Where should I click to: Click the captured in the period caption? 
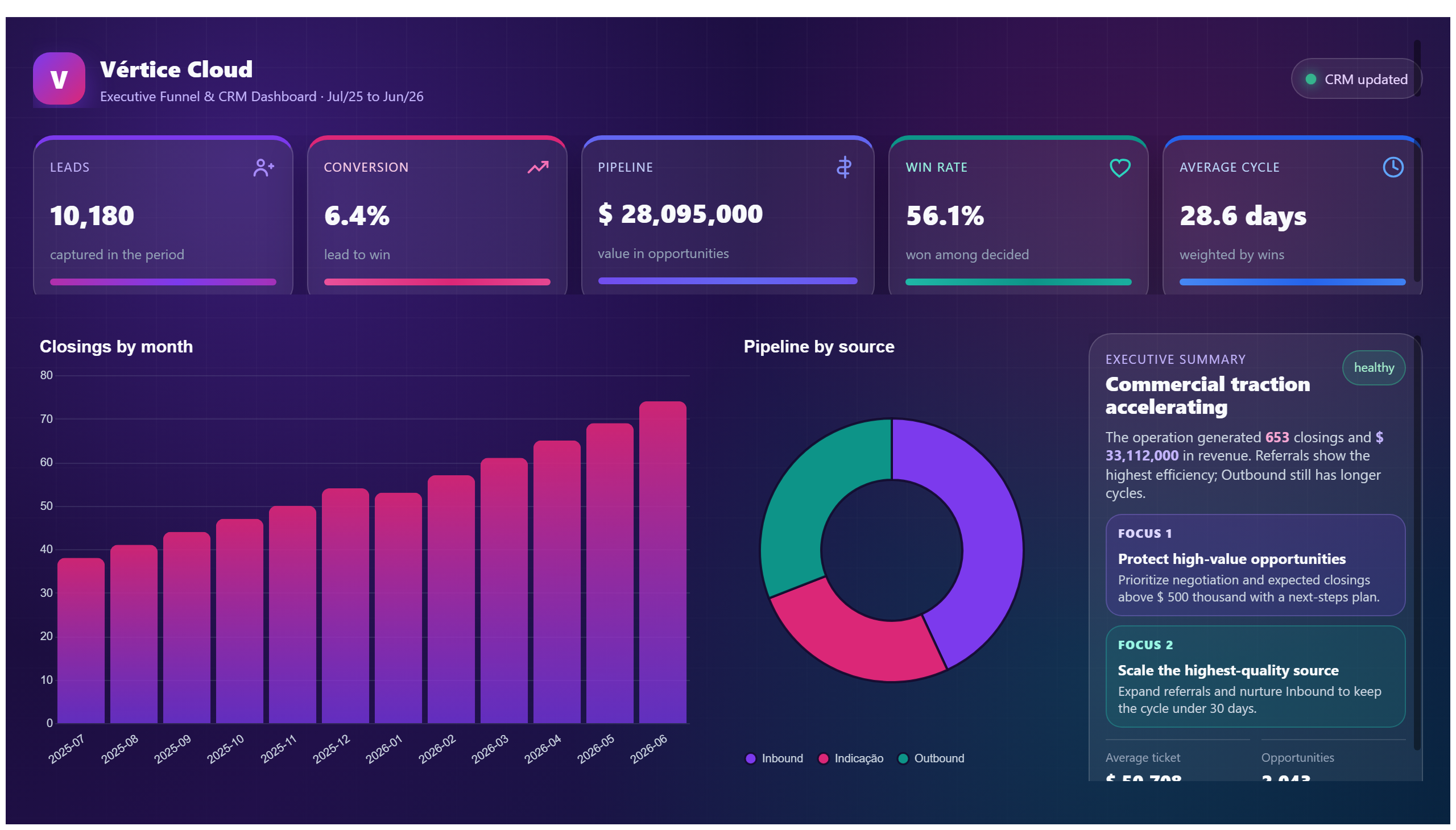tap(117, 255)
